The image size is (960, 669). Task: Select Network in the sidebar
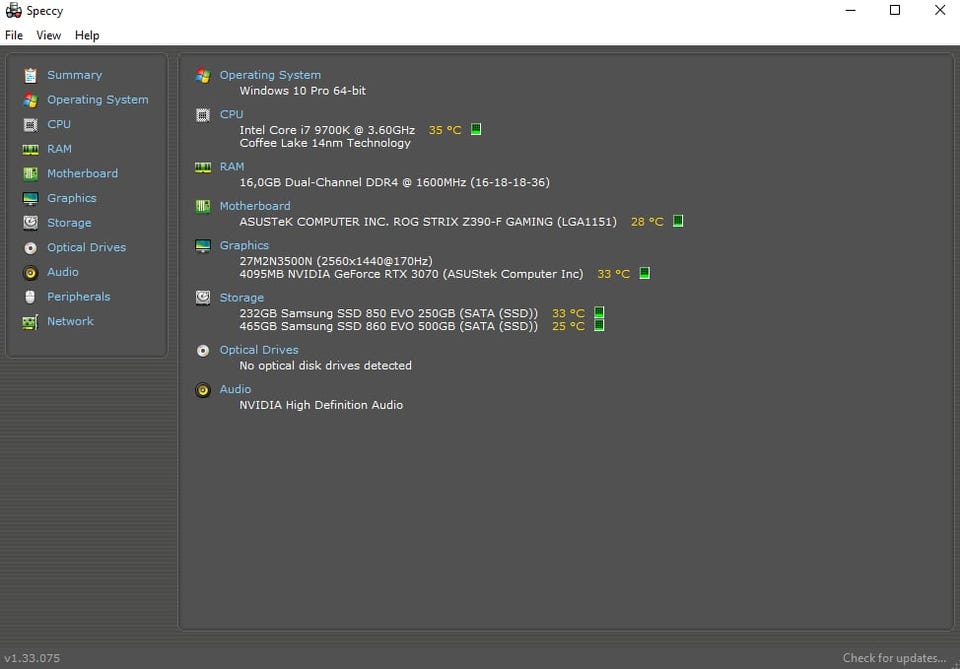[70, 321]
